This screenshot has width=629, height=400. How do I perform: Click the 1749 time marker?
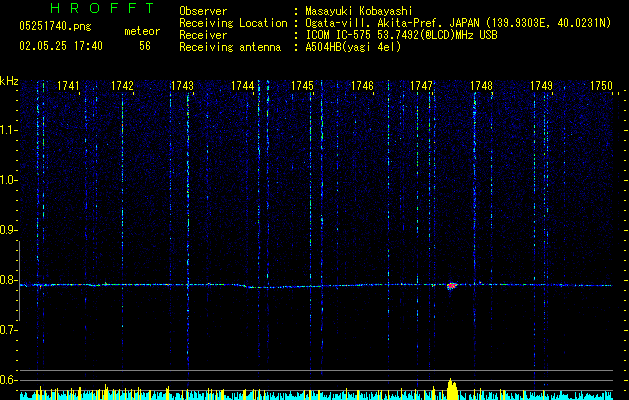(x=542, y=86)
